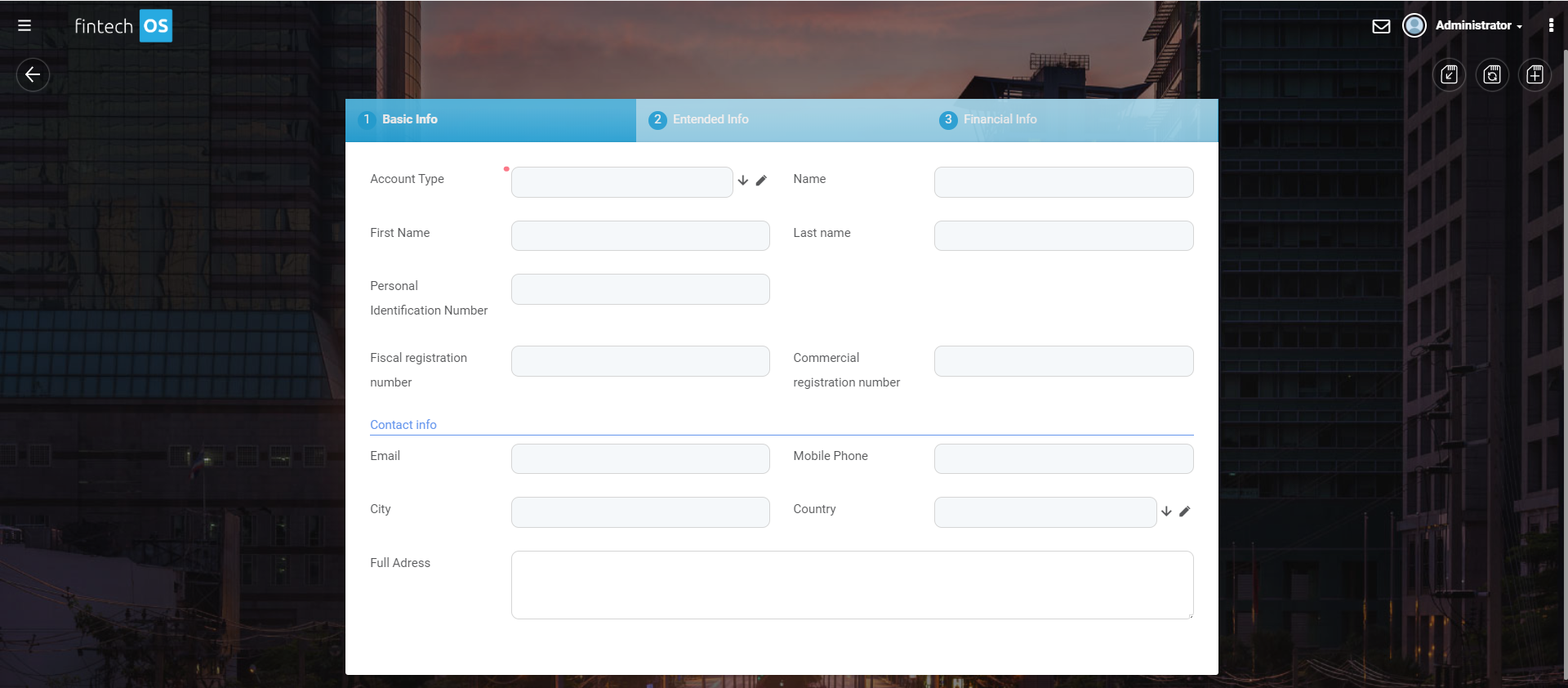
Task: Click the Contact info section link
Action: 403,425
